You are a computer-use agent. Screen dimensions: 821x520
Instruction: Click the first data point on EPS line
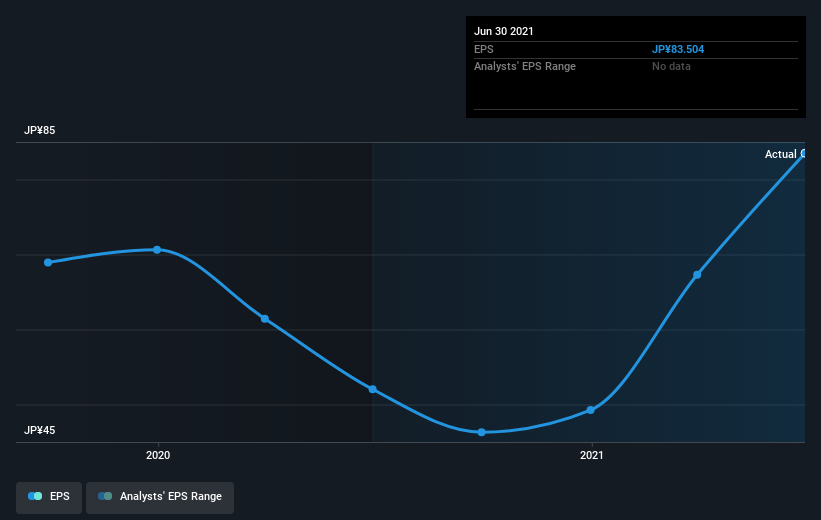pyautogui.click(x=48, y=262)
